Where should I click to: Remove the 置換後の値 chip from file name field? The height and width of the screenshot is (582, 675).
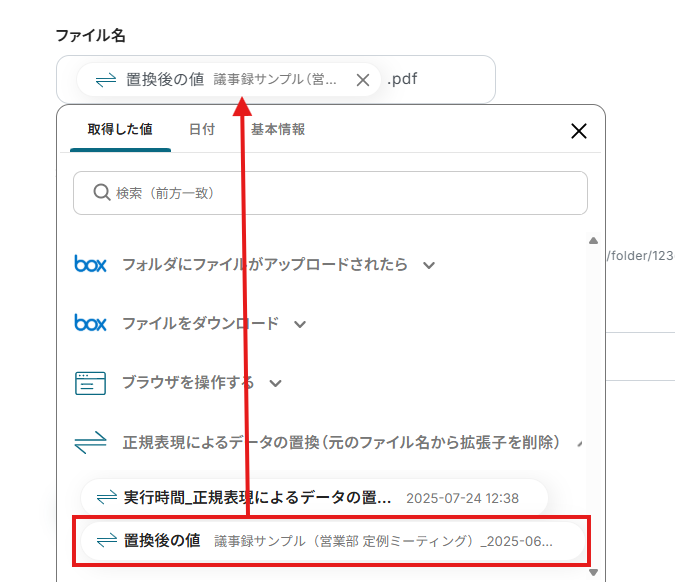point(363,80)
